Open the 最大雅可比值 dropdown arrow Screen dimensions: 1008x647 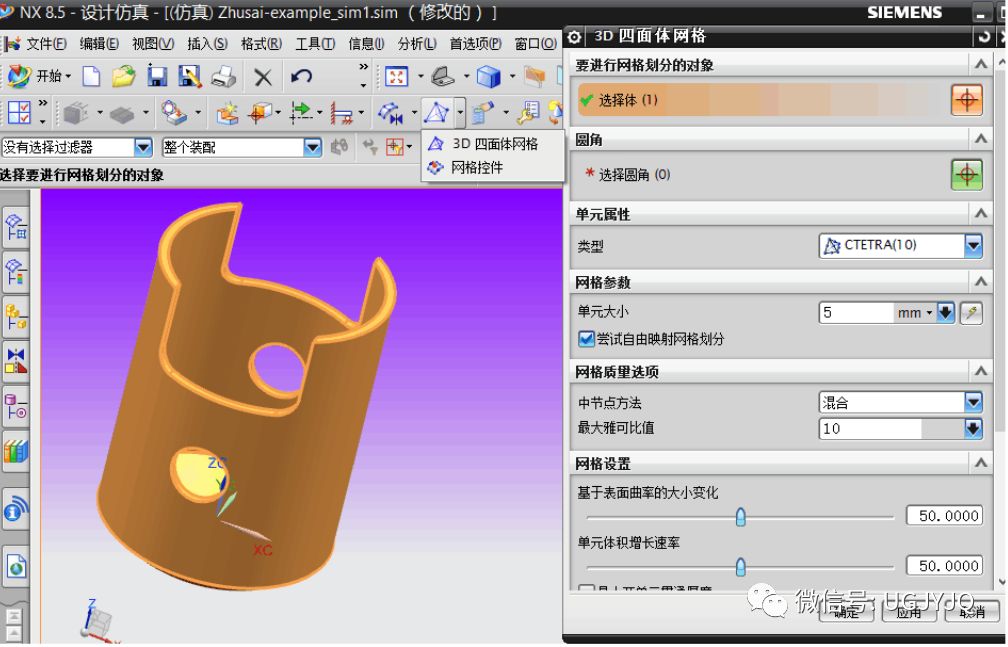click(x=973, y=428)
